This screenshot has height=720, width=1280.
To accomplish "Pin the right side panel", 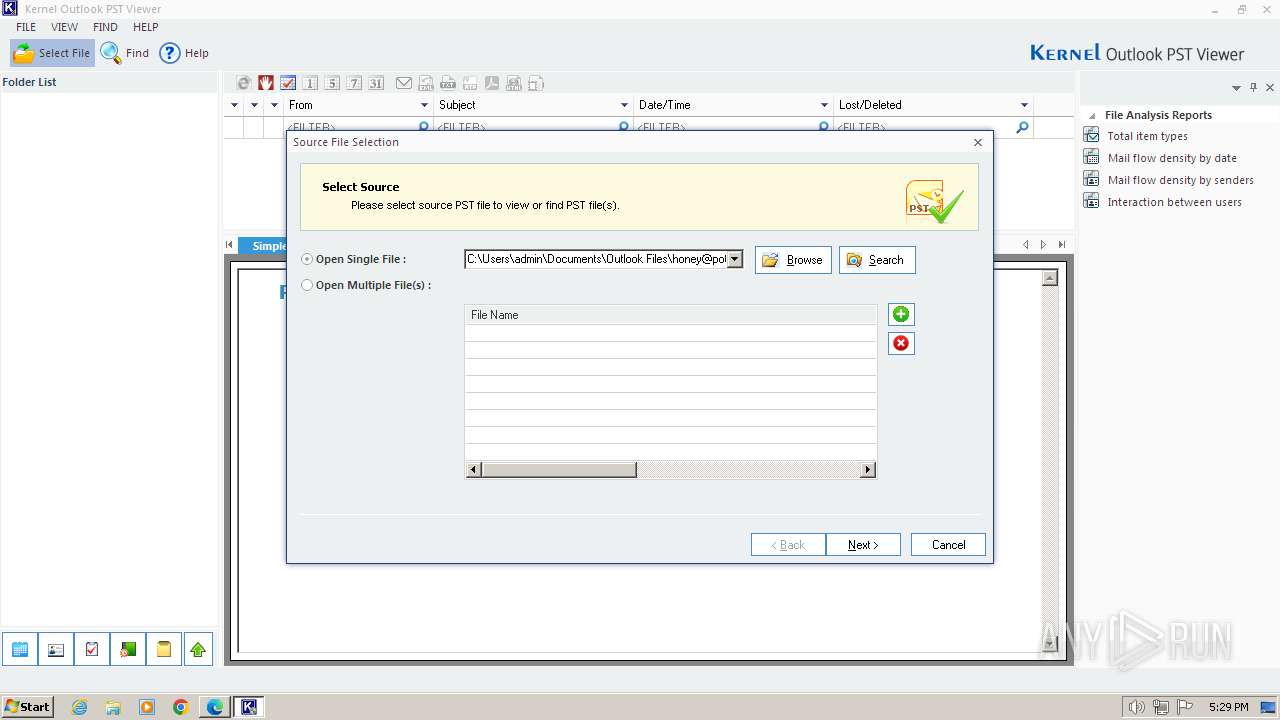I will (1253, 88).
